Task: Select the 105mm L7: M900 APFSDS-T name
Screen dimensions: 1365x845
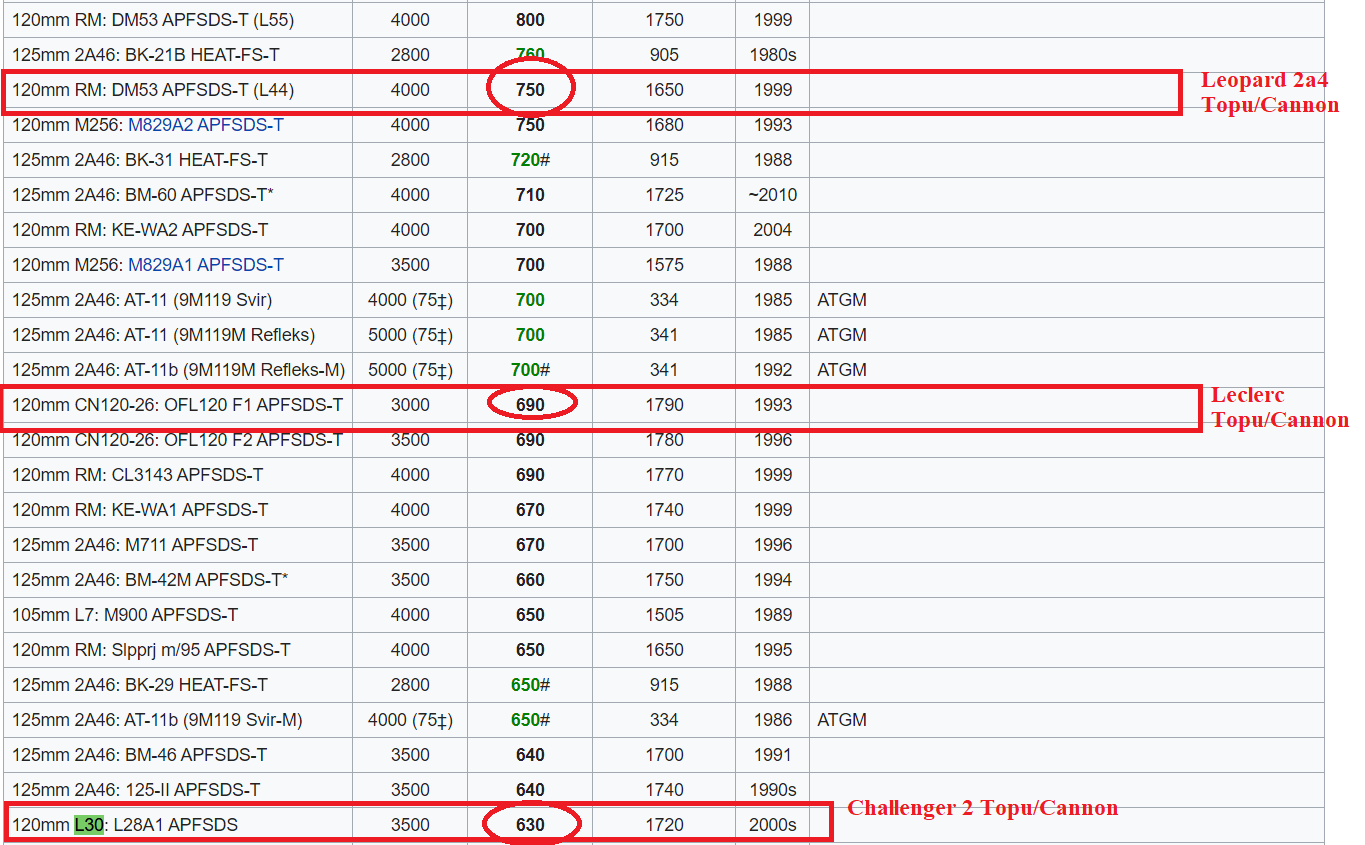Action: point(125,615)
